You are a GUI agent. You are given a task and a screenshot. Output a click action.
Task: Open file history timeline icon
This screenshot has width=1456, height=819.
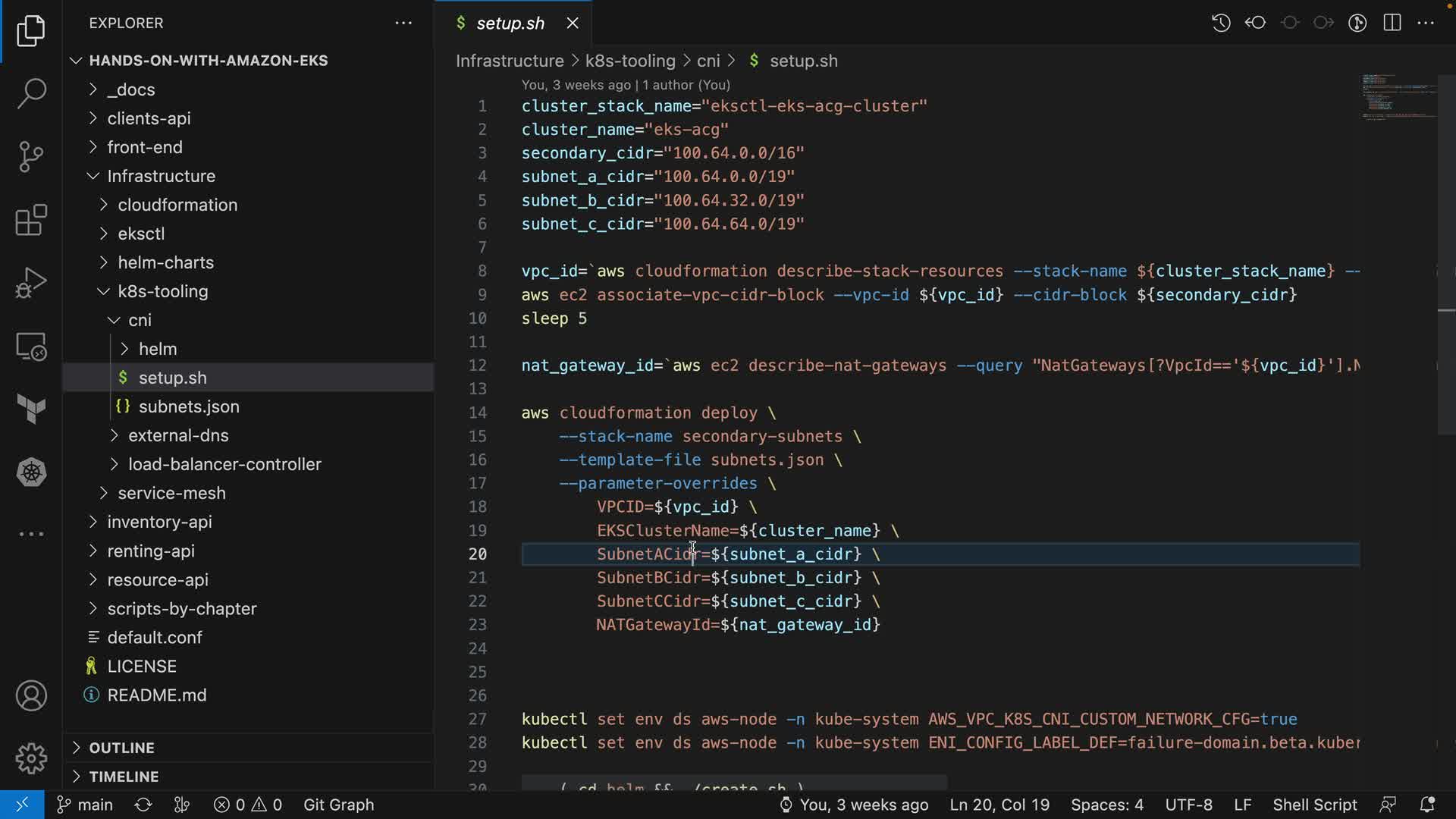pos(1220,23)
